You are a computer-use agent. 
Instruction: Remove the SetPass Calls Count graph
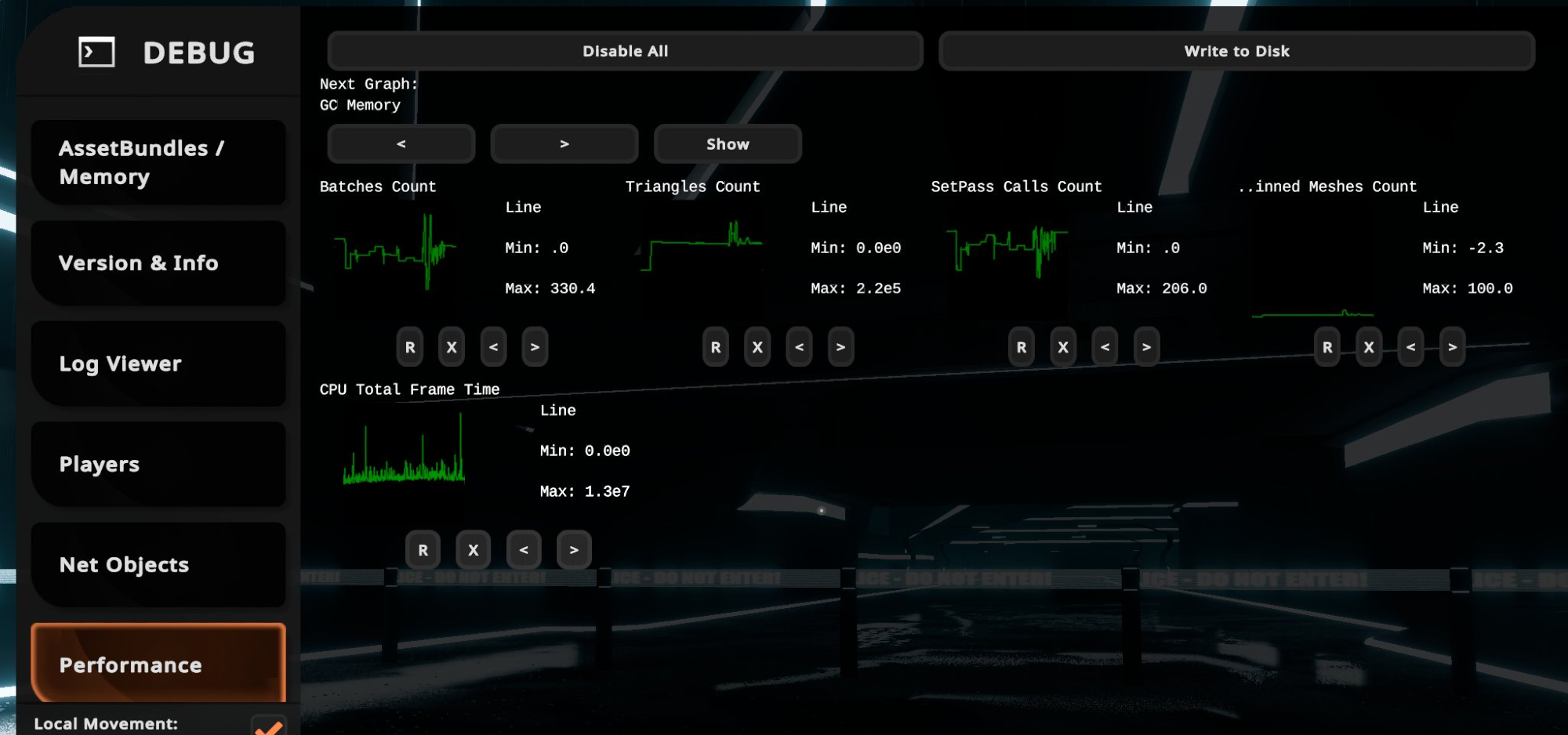click(1063, 347)
